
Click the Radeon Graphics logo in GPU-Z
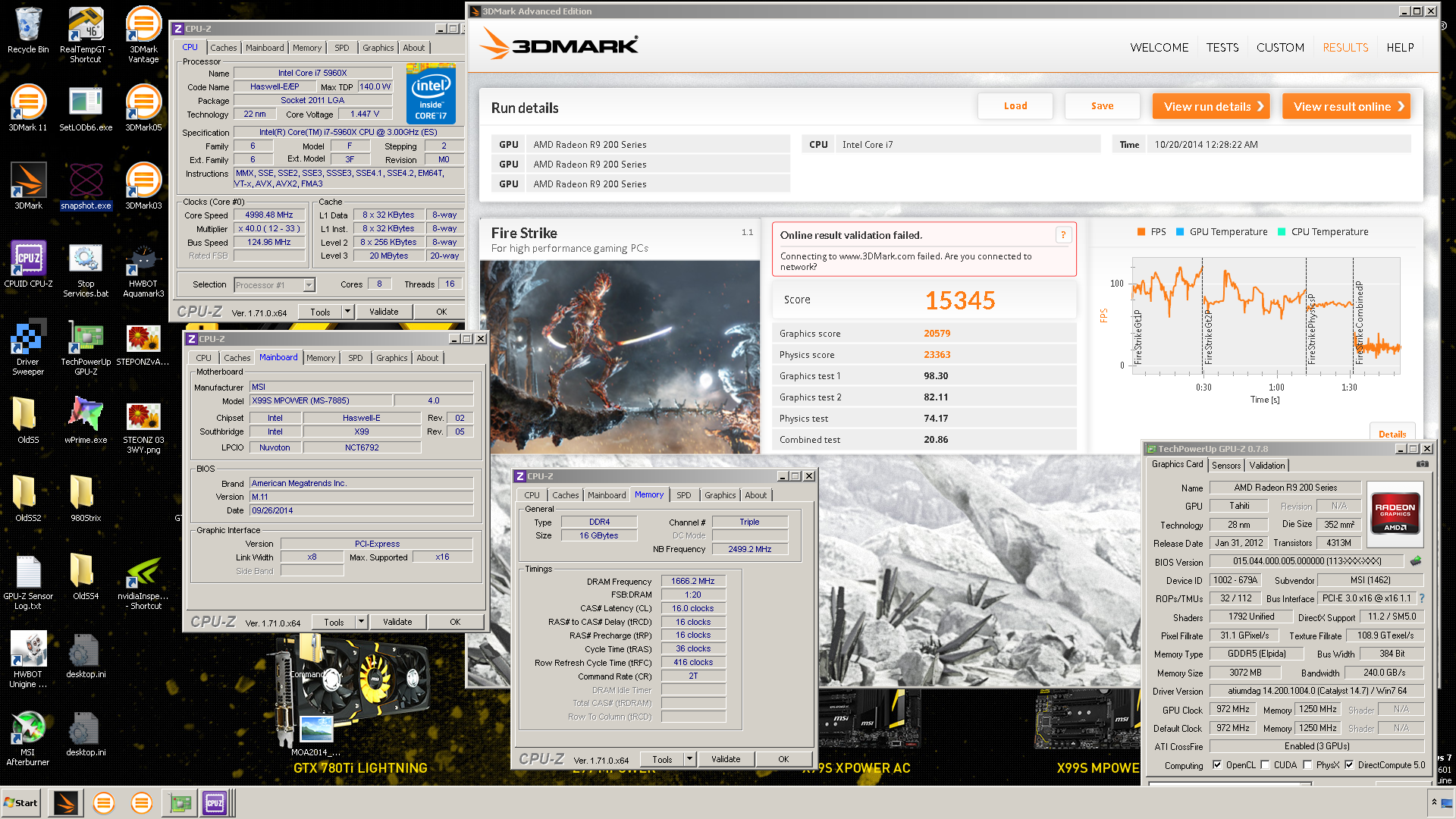[1395, 513]
